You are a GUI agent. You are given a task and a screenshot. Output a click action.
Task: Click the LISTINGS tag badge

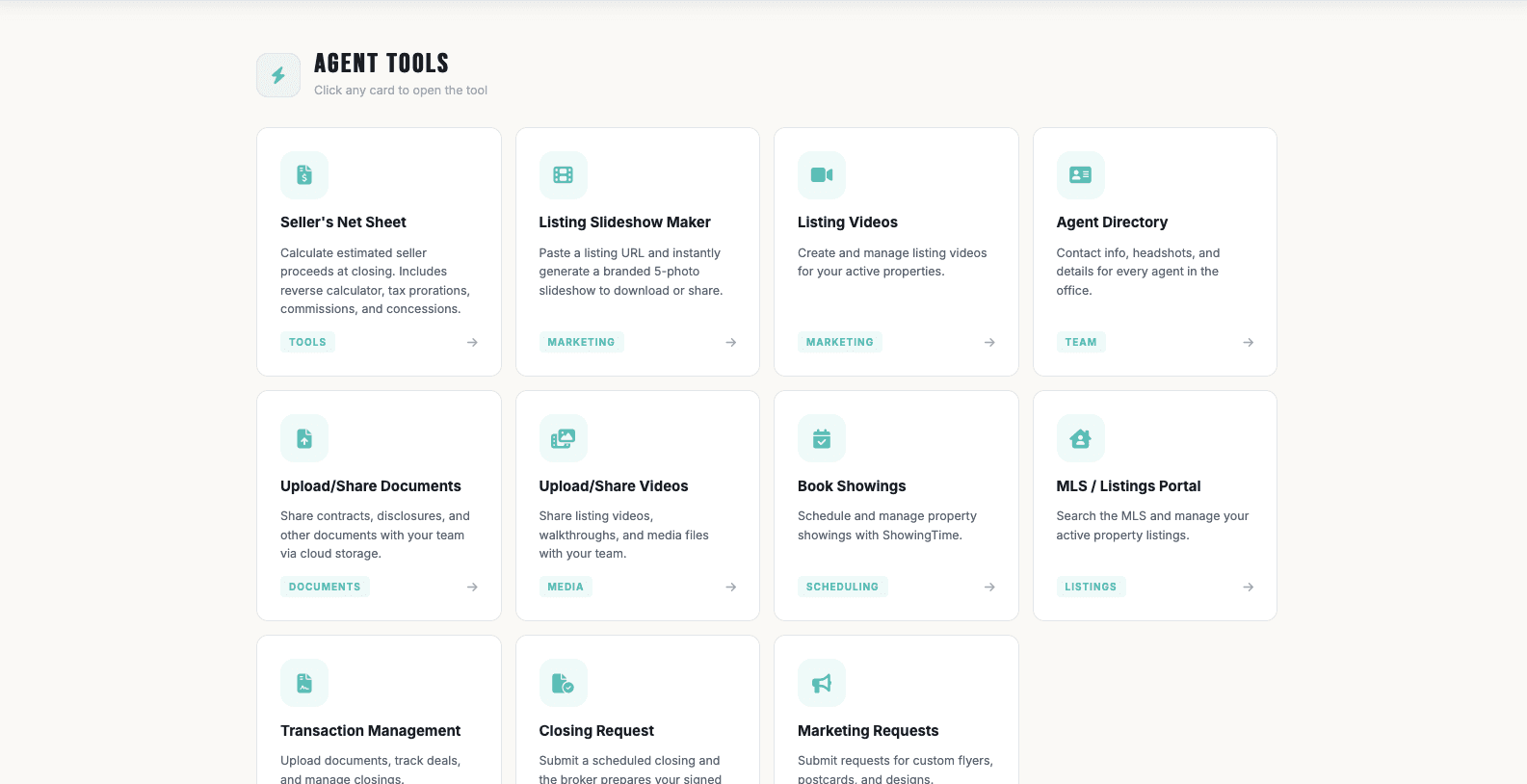[x=1091, y=587]
